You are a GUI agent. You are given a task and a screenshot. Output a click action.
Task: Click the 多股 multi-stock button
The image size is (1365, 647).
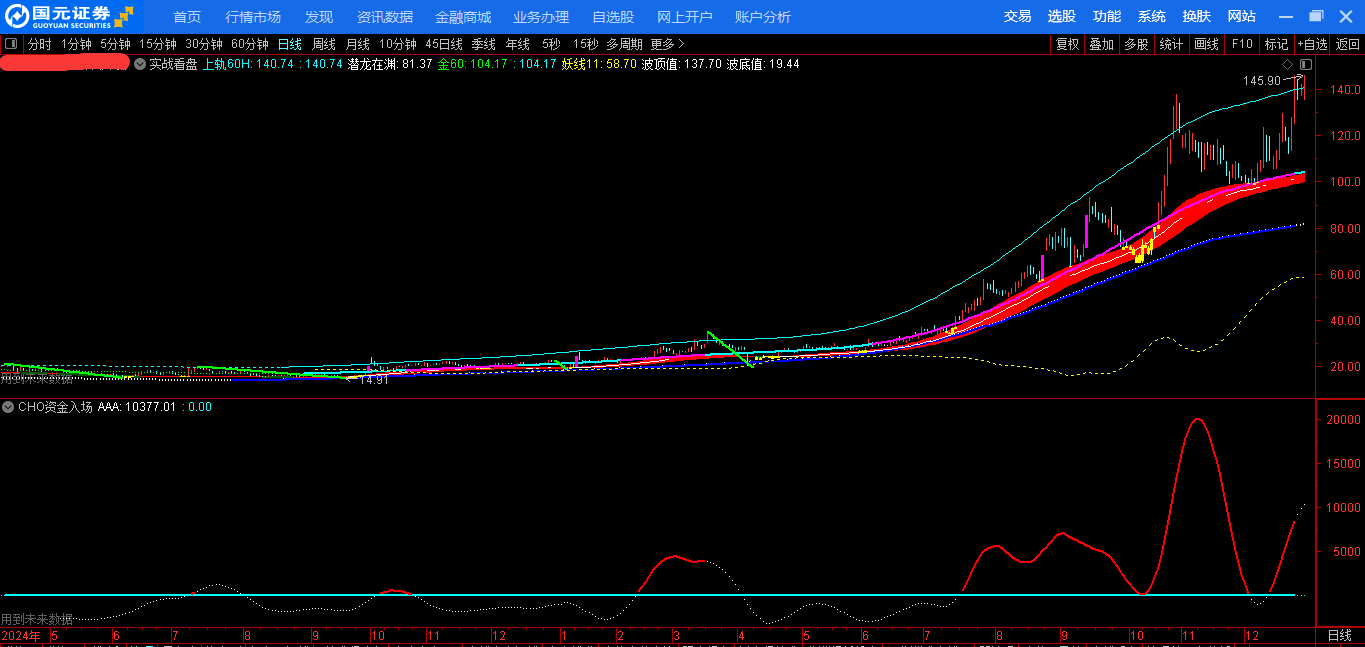1136,44
